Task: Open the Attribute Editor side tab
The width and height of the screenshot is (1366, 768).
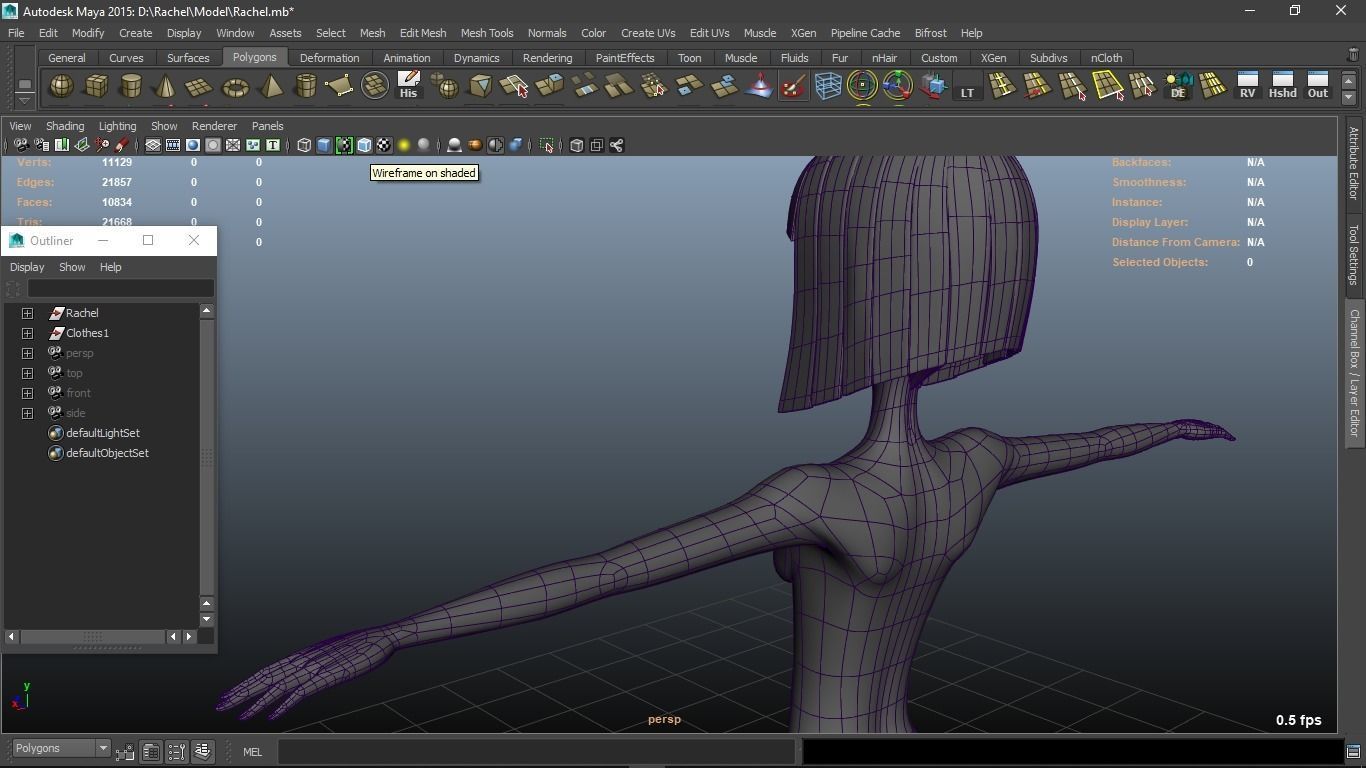Action: (x=1353, y=163)
